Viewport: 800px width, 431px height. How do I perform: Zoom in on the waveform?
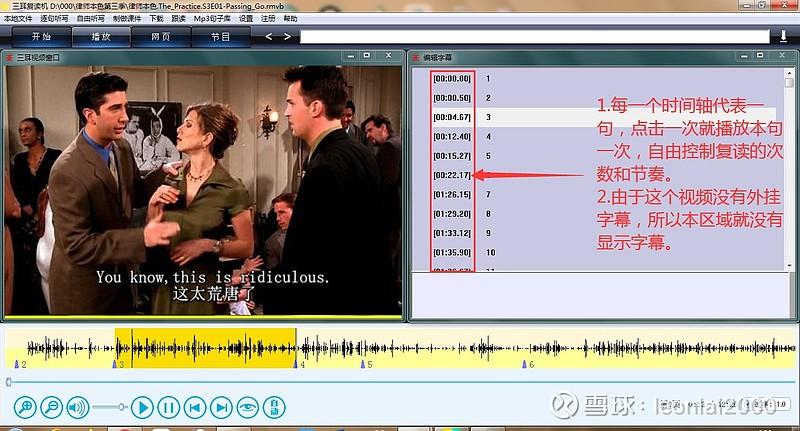(24, 407)
